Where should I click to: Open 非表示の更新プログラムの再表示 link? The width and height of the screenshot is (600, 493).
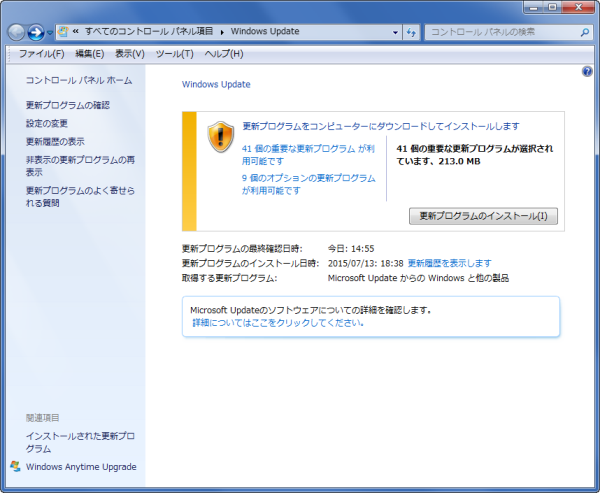pos(80,166)
